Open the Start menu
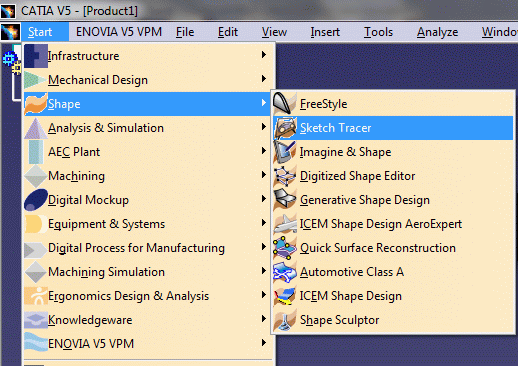The width and height of the screenshot is (518, 366). click(x=45, y=32)
